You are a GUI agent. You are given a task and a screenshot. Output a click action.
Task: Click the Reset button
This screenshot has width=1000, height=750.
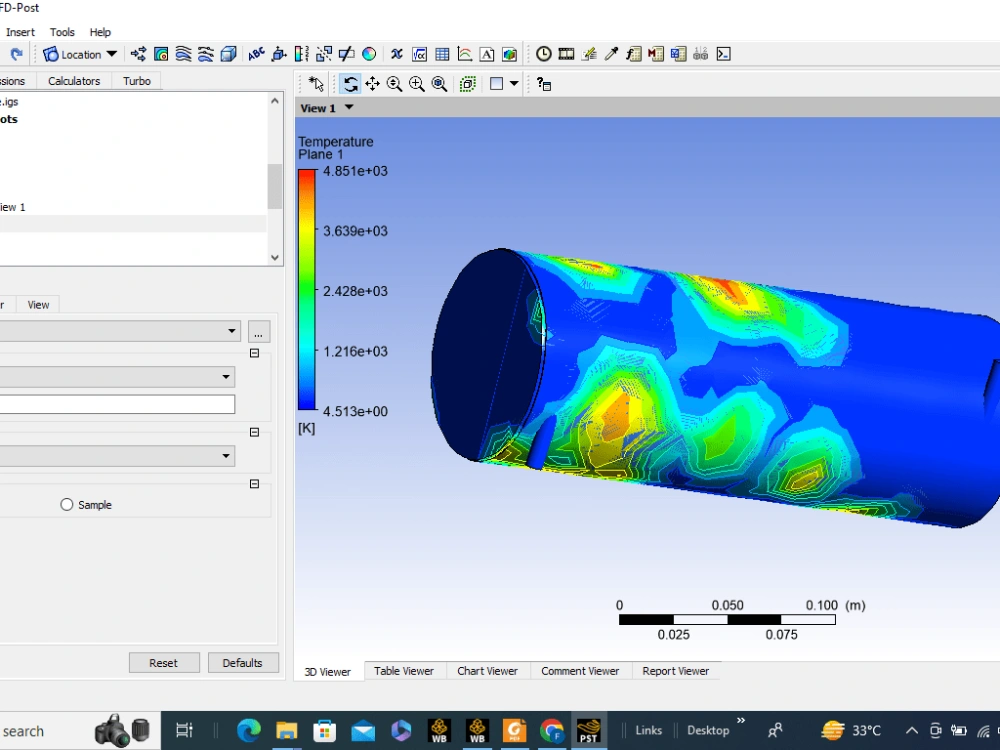tap(164, 662)
